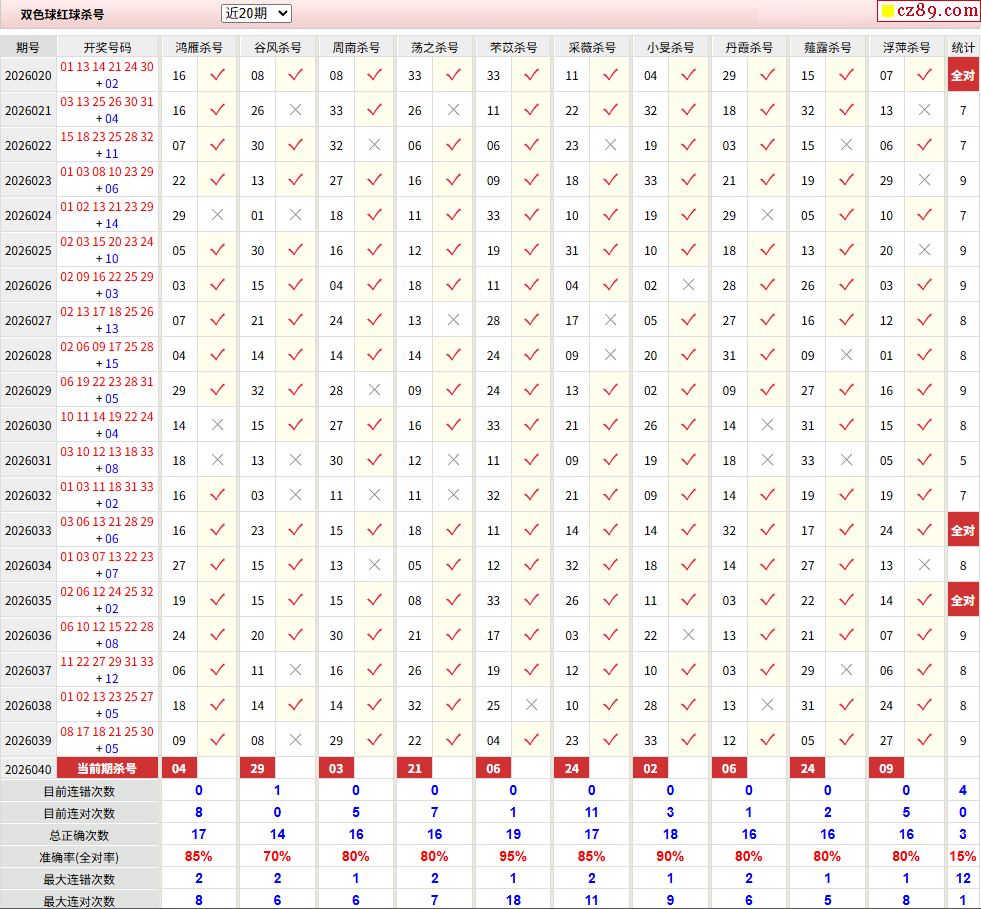Select the 采薇杀号 column header
981x909 pixels.
(x=592, y=47)
